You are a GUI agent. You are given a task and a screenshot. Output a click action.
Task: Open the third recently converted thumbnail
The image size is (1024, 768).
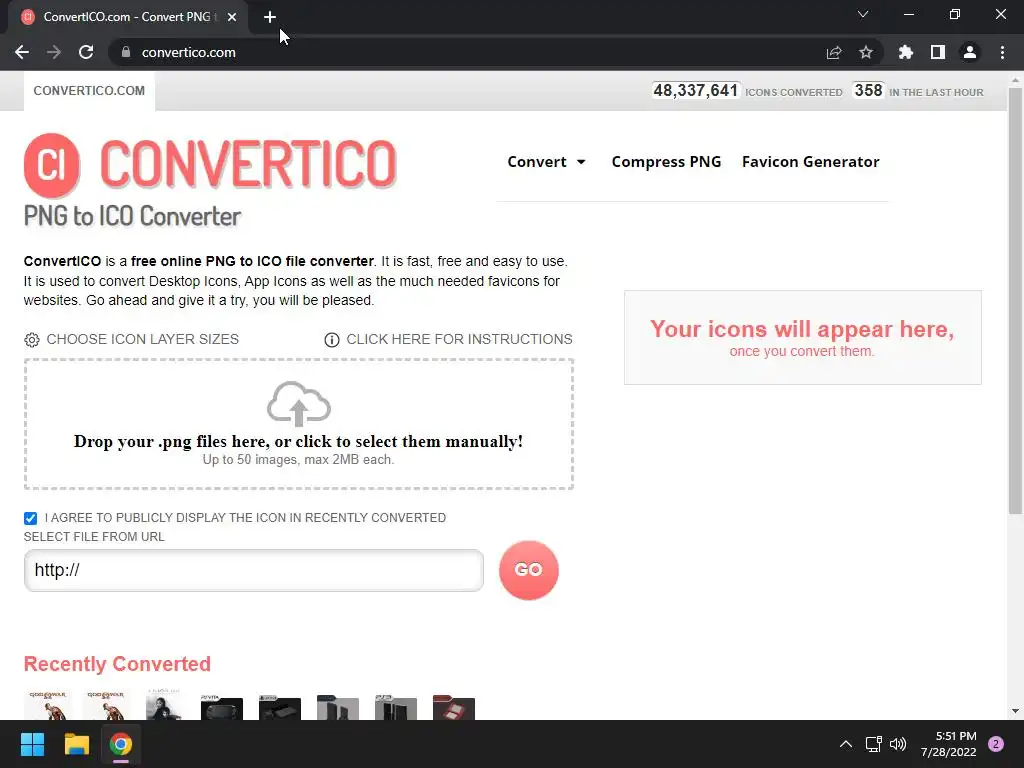pos(164,704)
